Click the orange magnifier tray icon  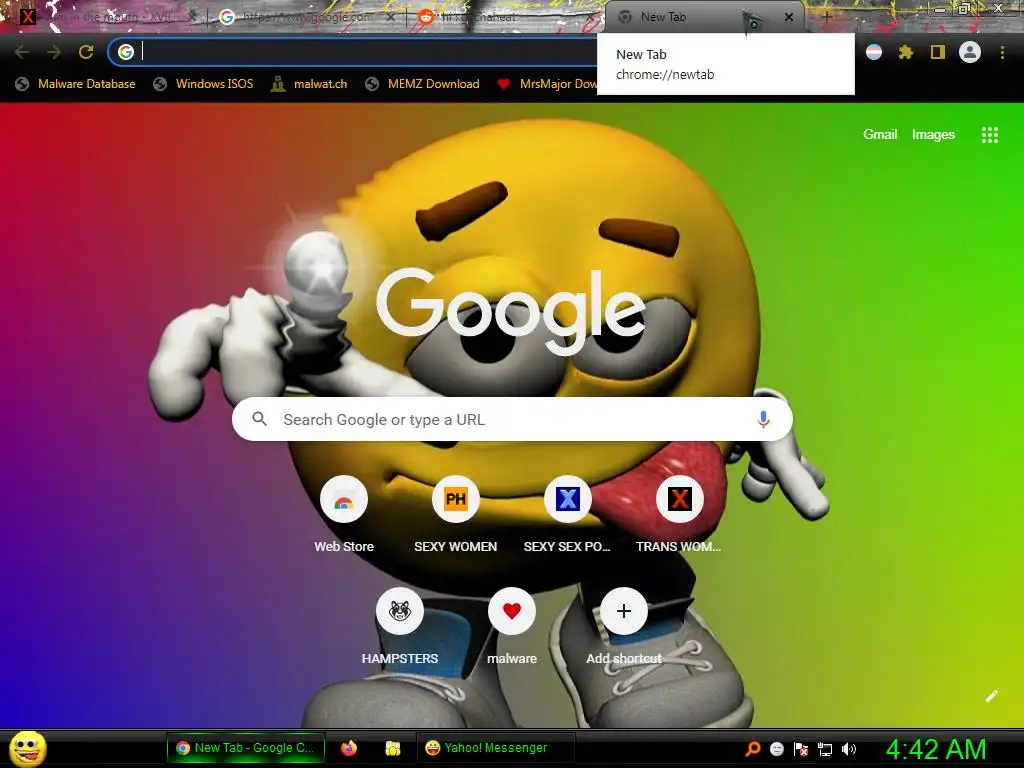coord(752,749)
